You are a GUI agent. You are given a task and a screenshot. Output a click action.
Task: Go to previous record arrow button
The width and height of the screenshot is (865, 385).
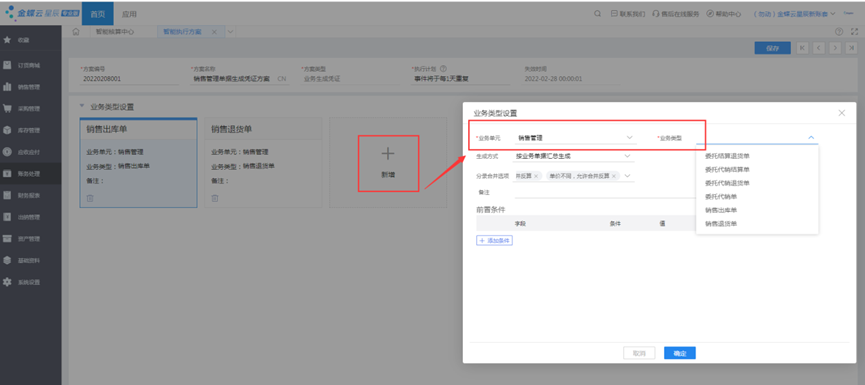(x=818, y=48)
